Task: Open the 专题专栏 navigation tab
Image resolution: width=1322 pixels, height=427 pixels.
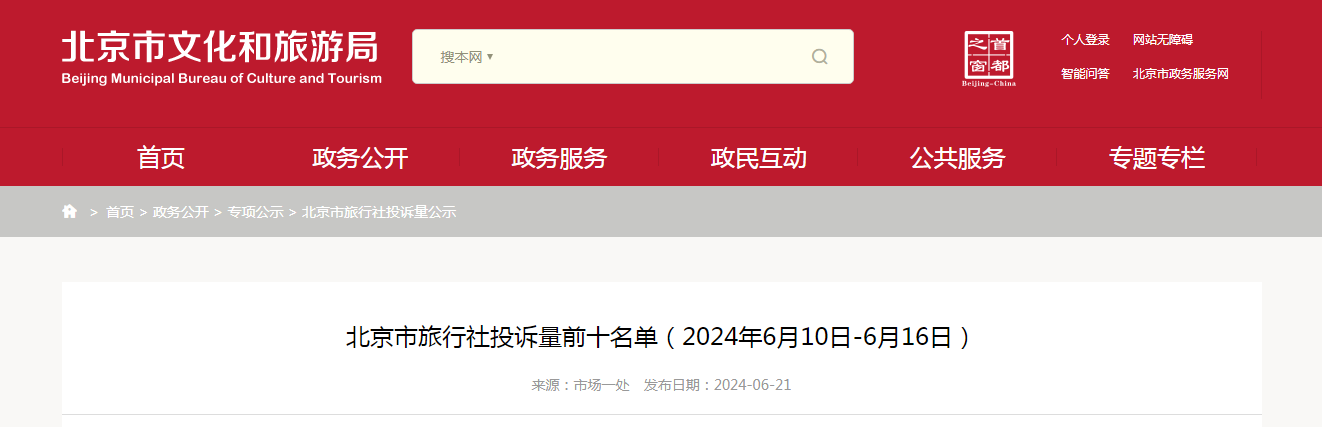Action: click(x=1156, y=158)
